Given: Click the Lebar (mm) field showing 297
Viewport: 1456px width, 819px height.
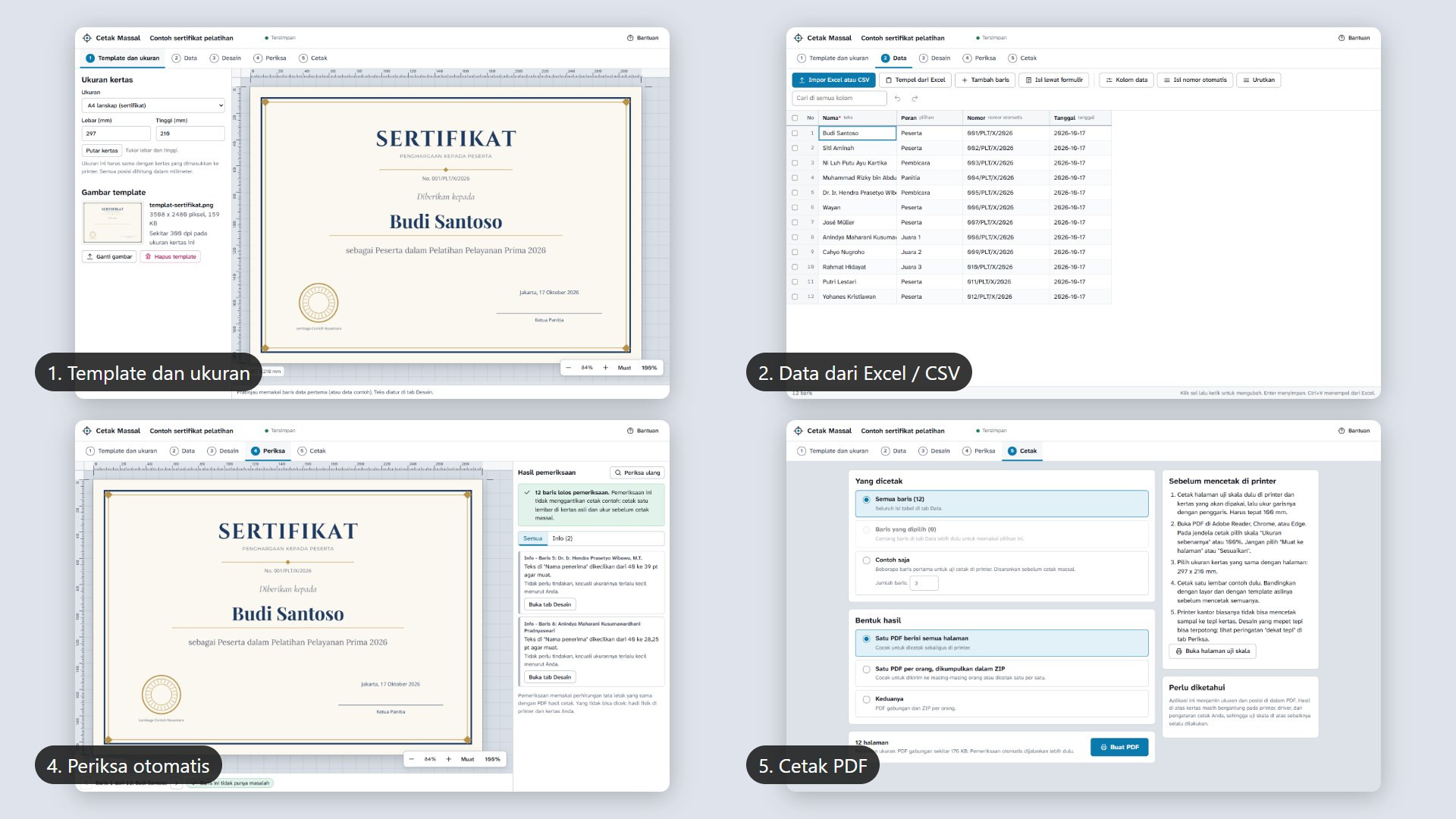Looking at the screenshot, I should pyautogui.click(x=116, y=133).
